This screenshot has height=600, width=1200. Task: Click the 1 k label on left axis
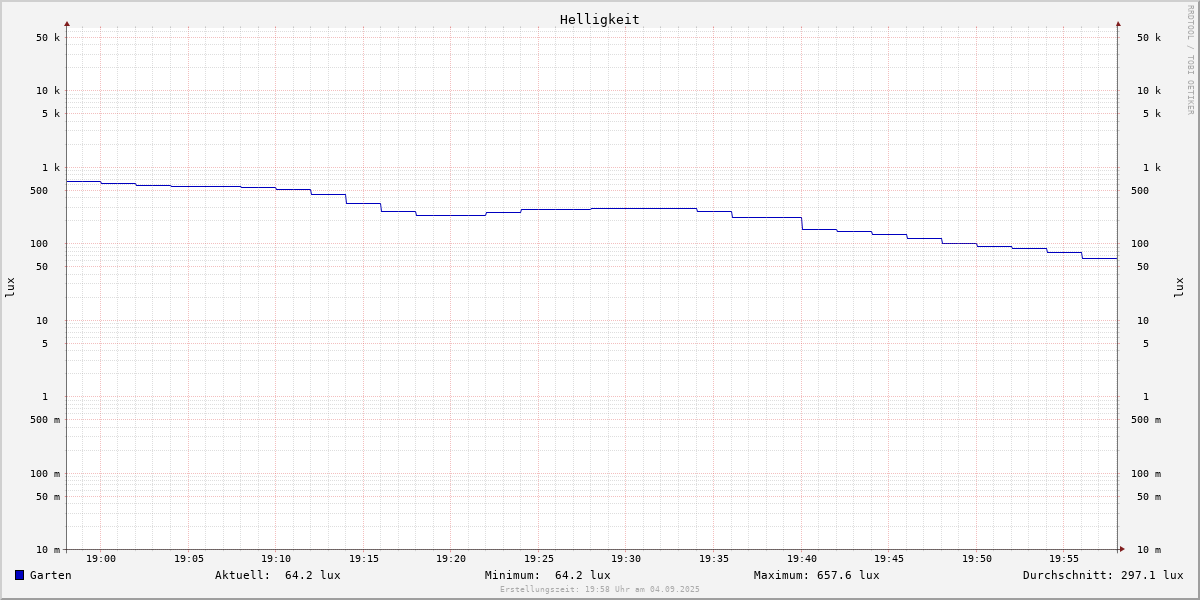(x=51, y=168)
